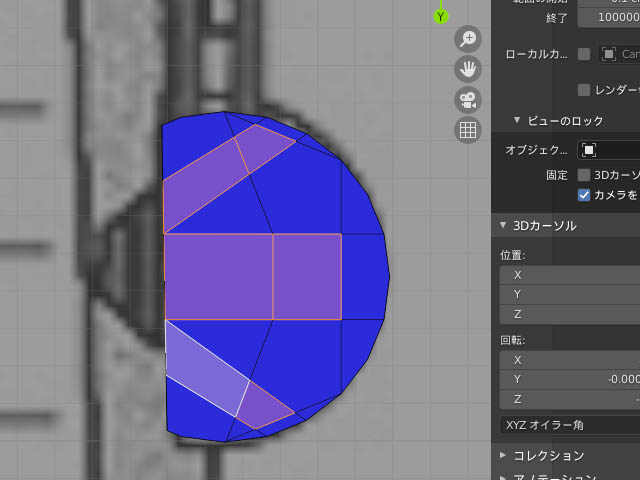This screenshot has width=640, height=480.
Task: Toggle the camera view icon
Action: [x=468, y=100]
